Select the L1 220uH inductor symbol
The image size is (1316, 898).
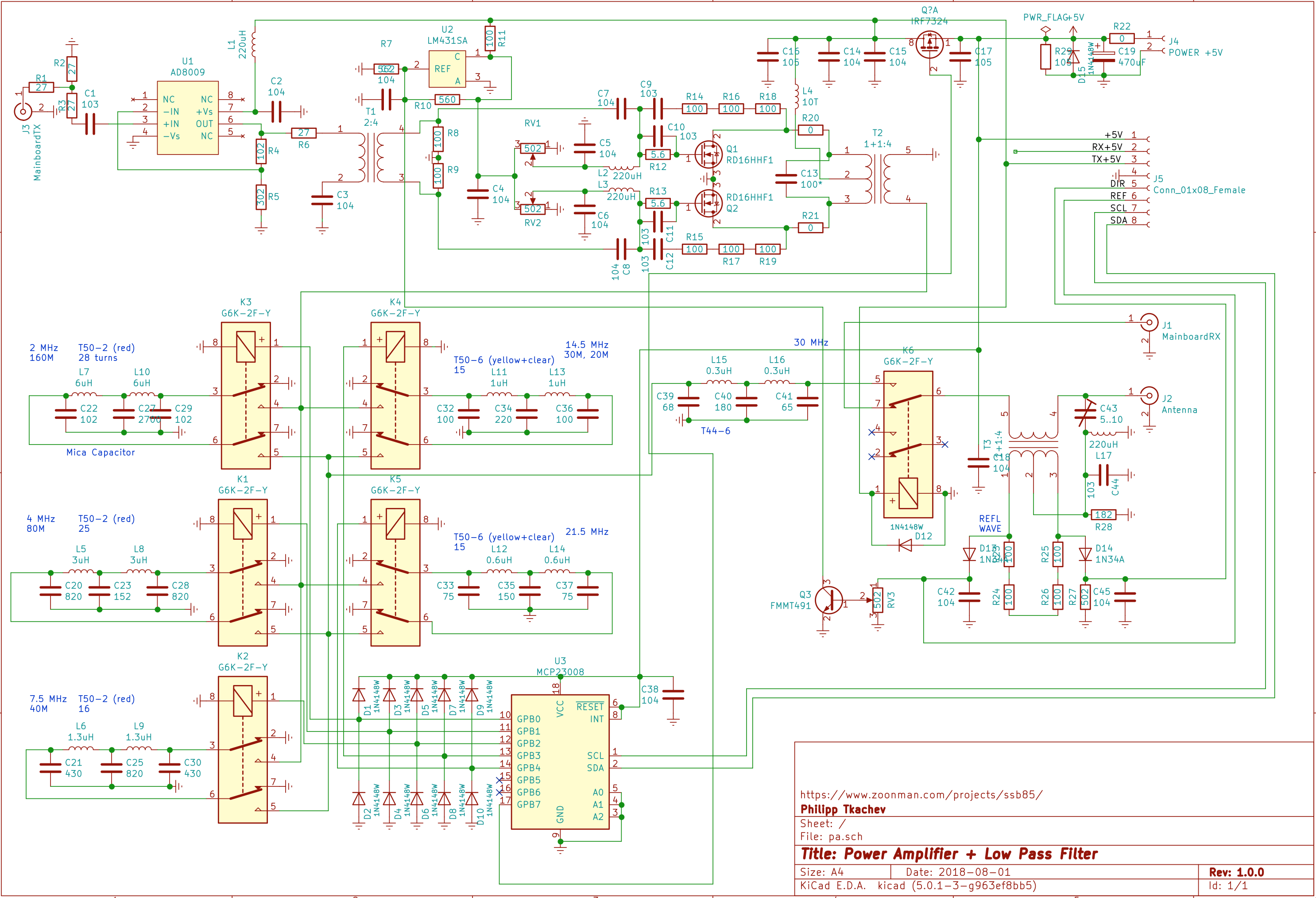pyautogui.click(x=254, y=45)
